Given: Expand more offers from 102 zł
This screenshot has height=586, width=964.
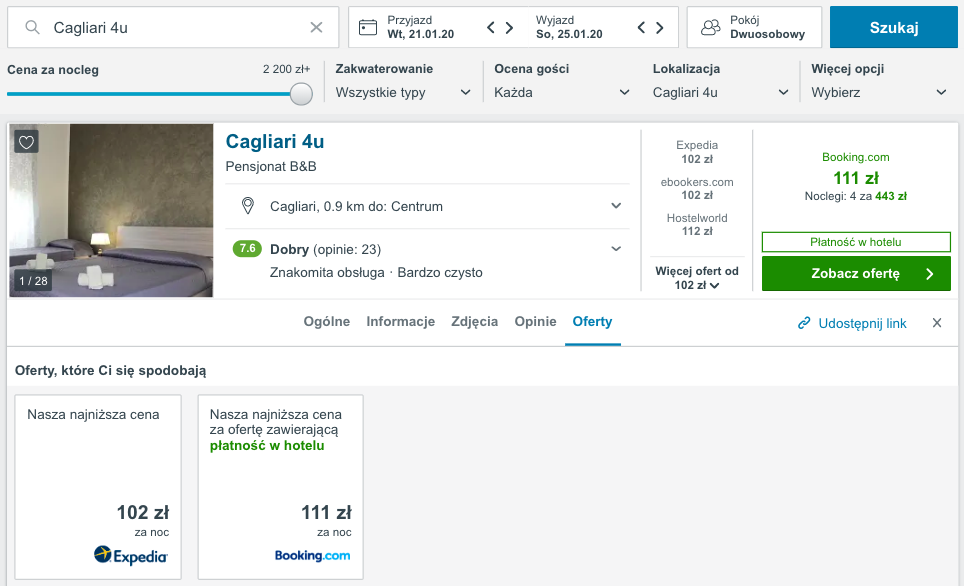Looking at the screenshot, I should (697, 278).
